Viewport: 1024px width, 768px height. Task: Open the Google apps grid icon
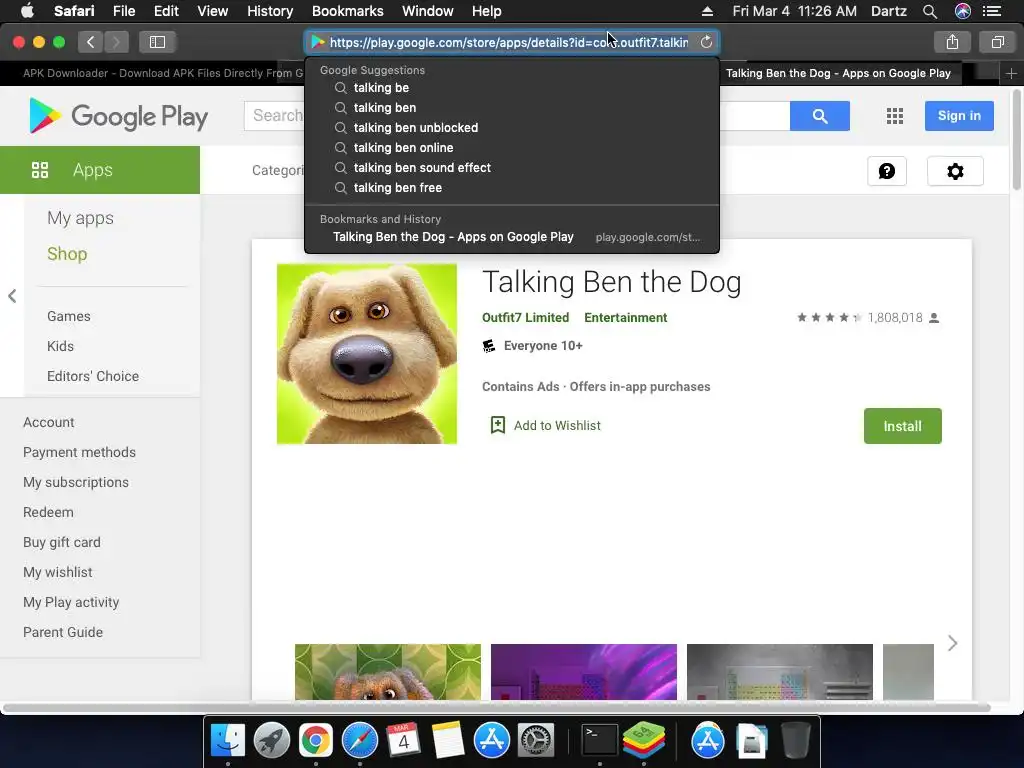point(895,116)
